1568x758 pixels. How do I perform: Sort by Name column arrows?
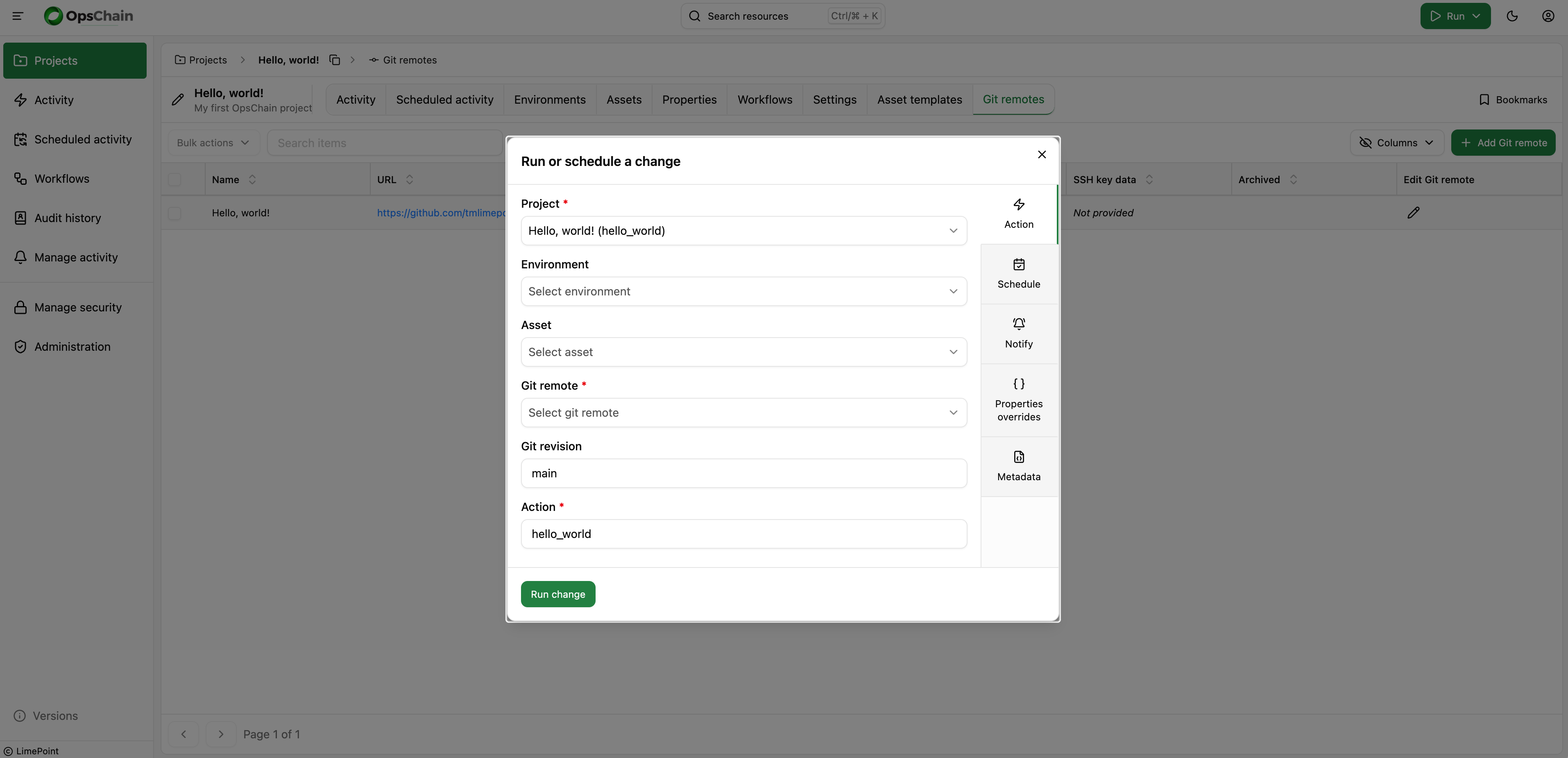(252, 179)
